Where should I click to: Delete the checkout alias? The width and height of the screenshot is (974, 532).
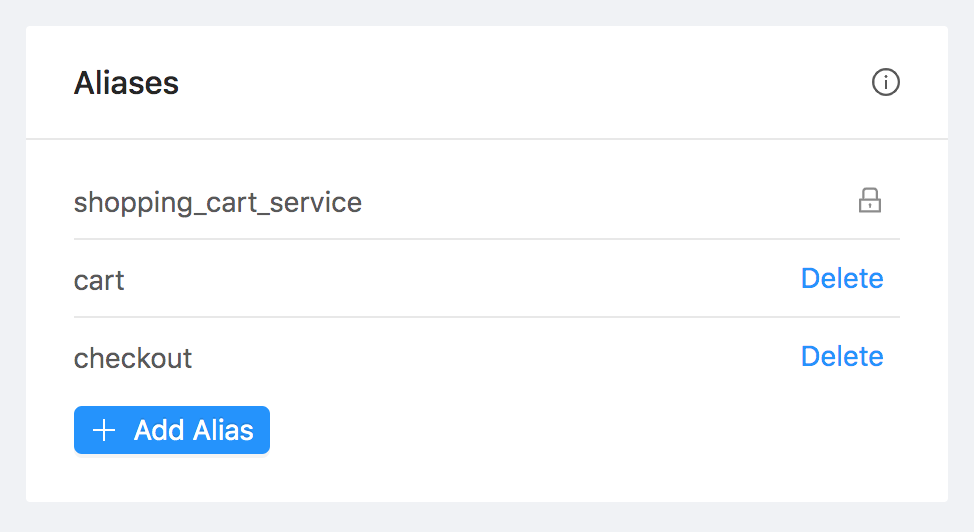pos(842,356)
